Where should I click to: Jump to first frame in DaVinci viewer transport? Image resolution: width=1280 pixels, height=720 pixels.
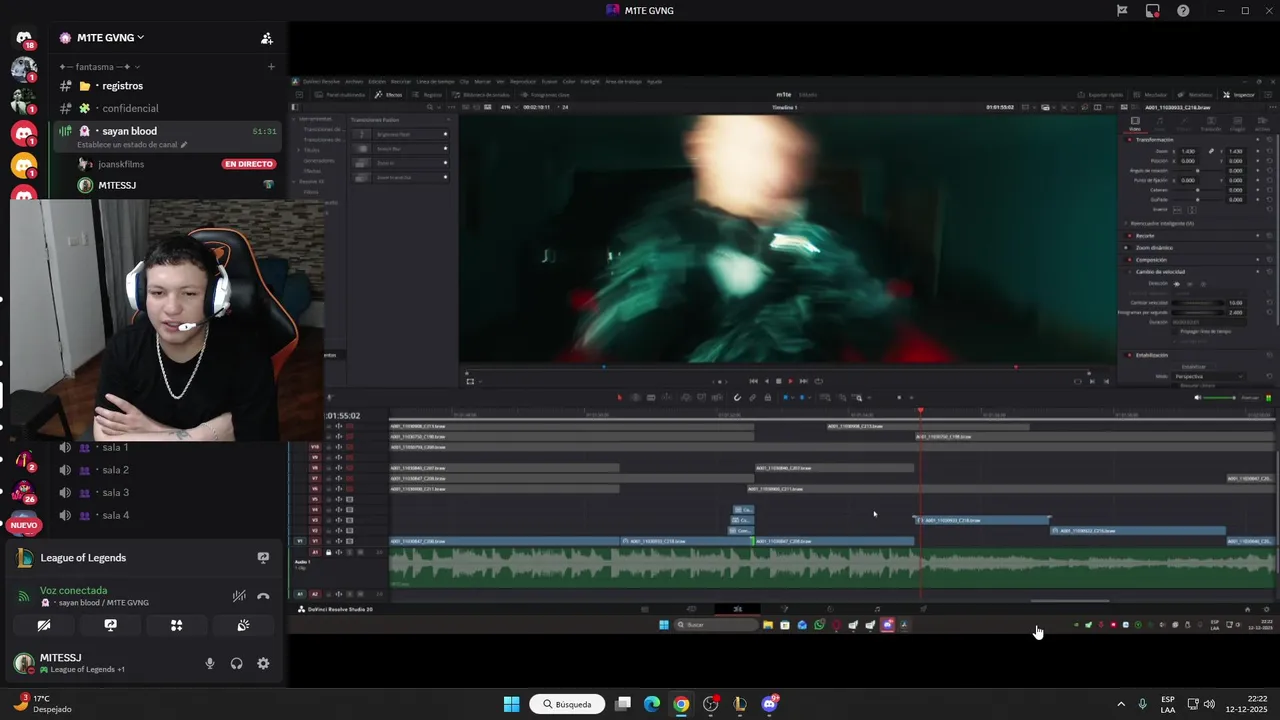(x=753, y=381)
